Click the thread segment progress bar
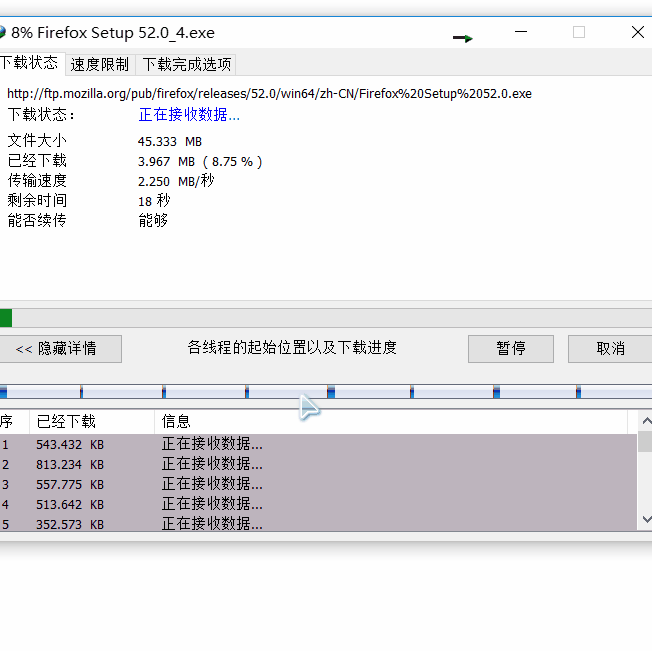The image size is (652, 651). click(x=326, y=392)
